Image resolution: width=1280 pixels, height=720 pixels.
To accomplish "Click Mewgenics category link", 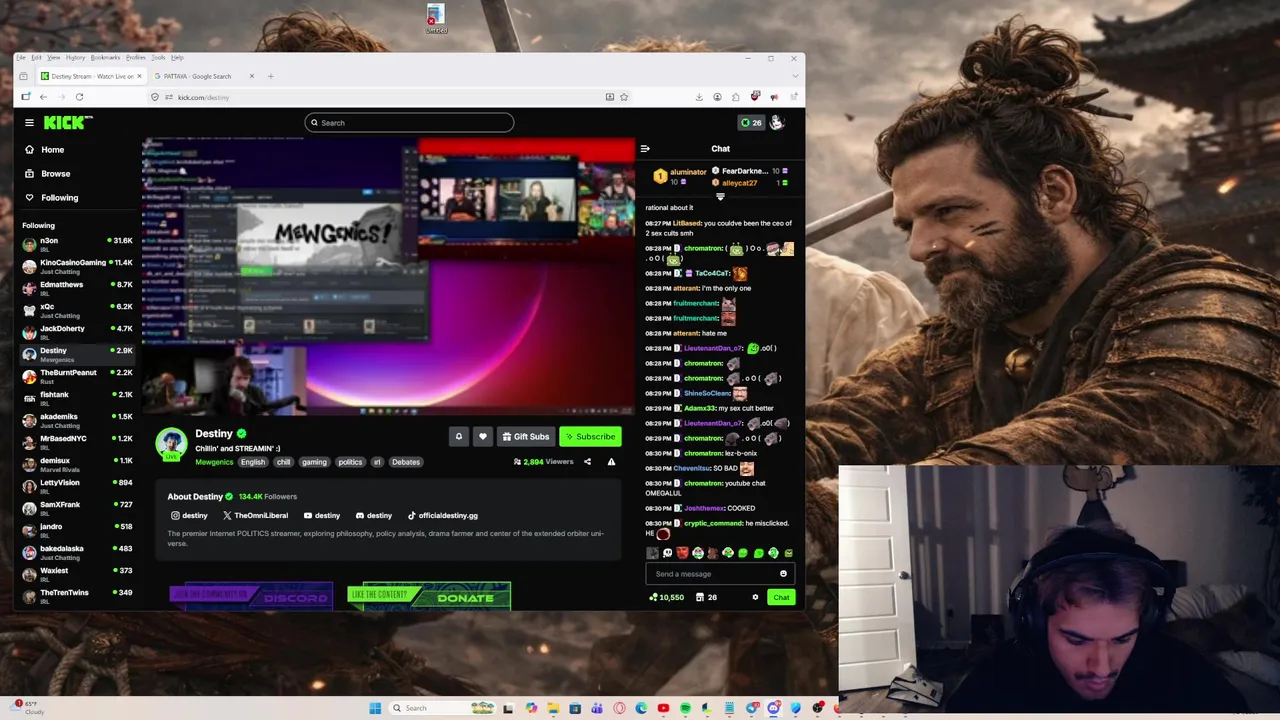I will tap(214, 462).
